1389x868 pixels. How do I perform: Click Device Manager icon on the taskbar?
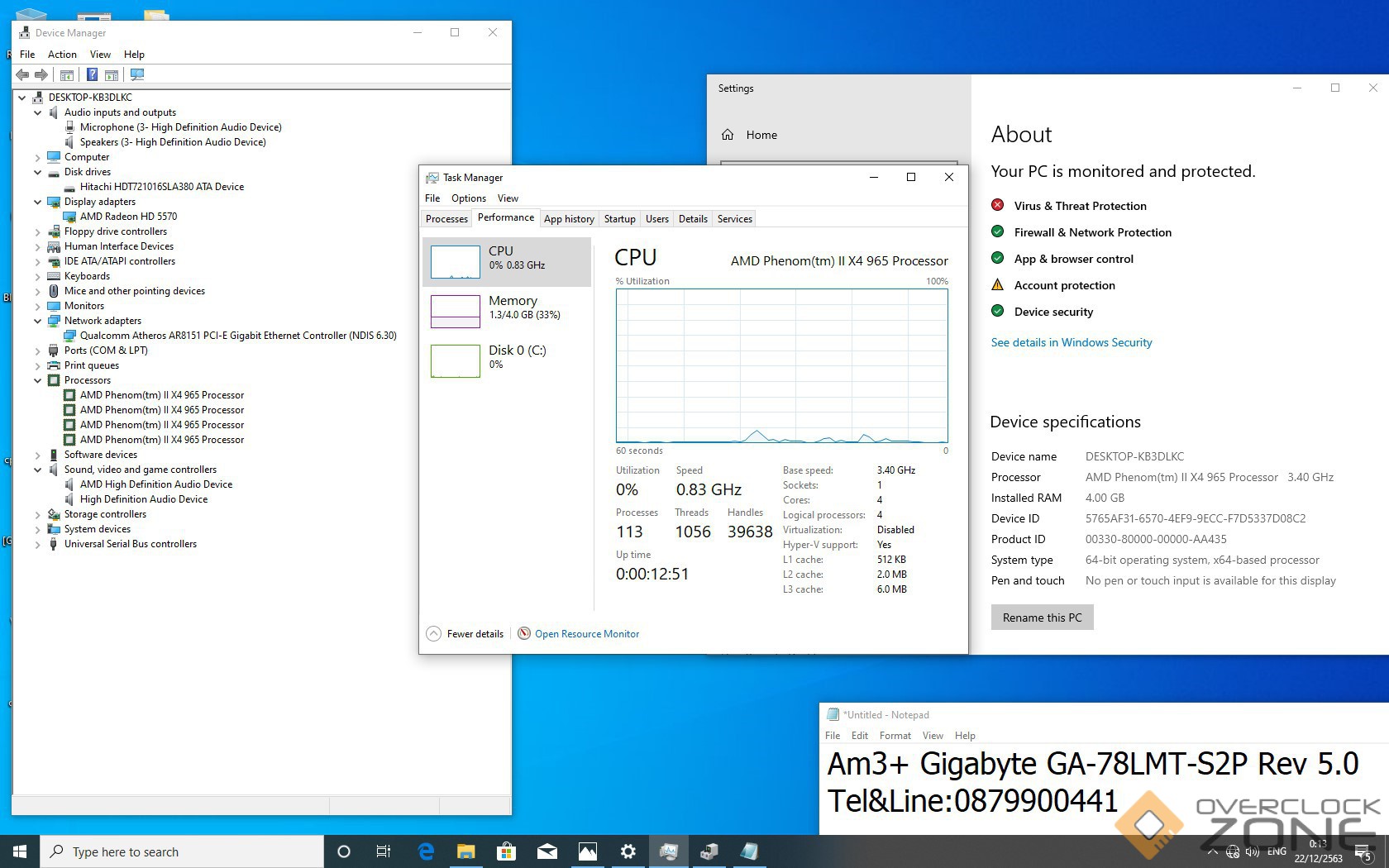pos(709,851)
